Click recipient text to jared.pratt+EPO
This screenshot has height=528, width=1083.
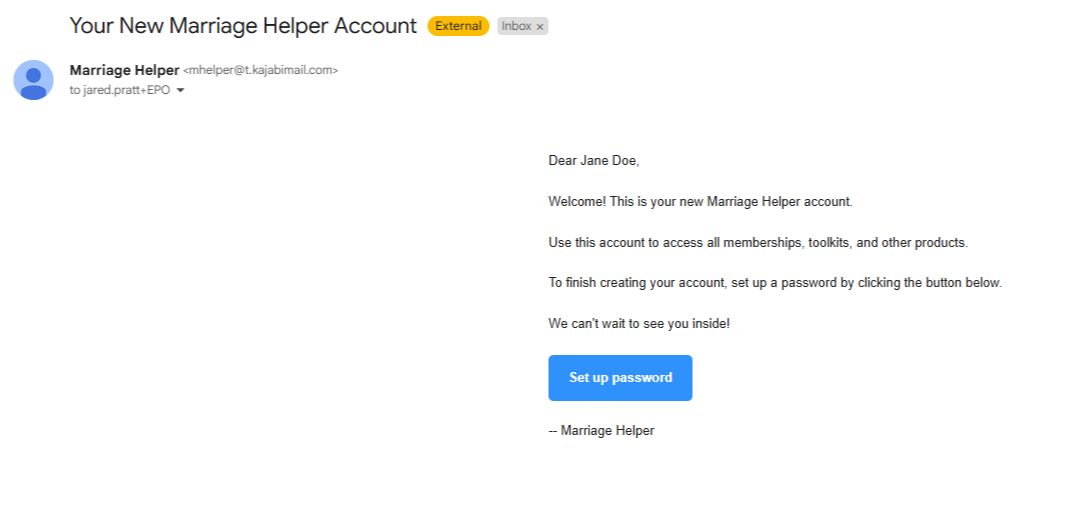pos(119,90)
